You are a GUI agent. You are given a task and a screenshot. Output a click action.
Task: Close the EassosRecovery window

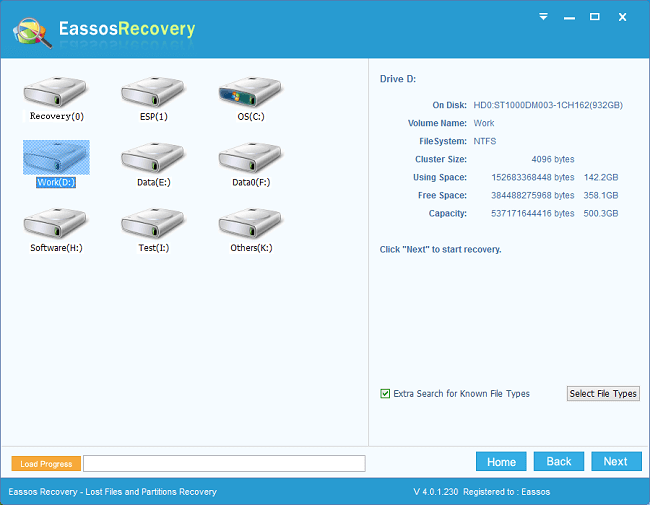[622, 17]
